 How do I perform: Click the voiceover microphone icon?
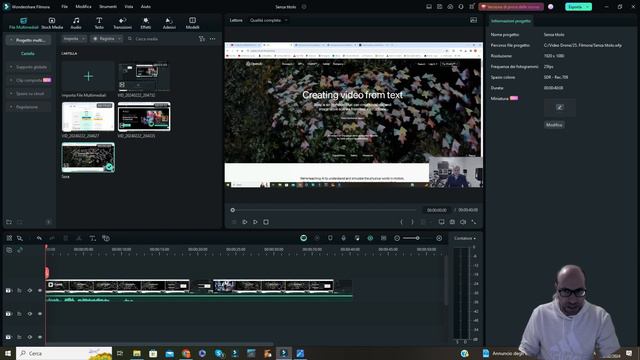pos(344,238)
